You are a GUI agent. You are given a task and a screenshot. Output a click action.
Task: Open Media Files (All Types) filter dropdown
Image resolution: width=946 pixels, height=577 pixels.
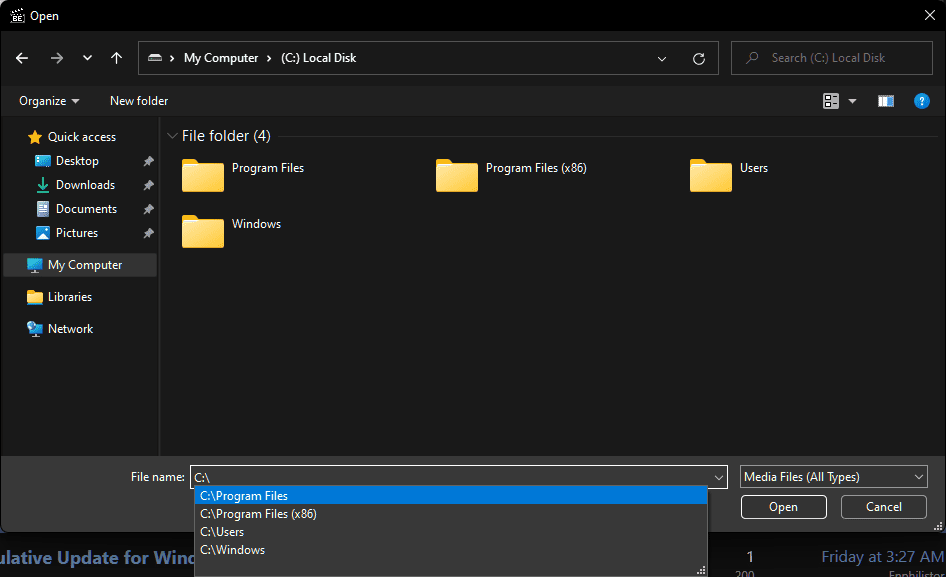pyautogui.click(x=833, y=477)
